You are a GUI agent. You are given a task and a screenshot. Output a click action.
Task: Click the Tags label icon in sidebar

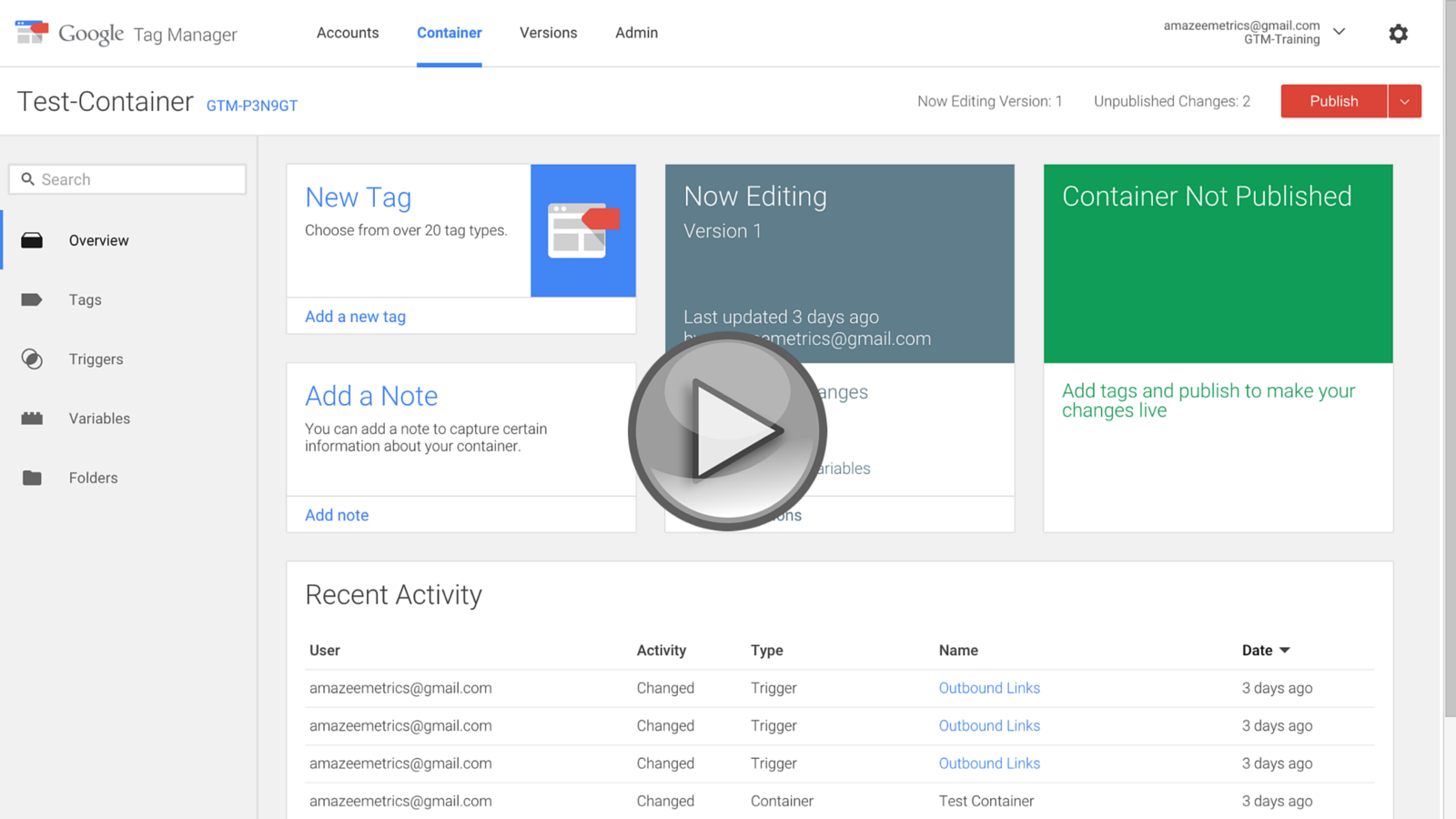pyautogui.click(x=32, y=299)
